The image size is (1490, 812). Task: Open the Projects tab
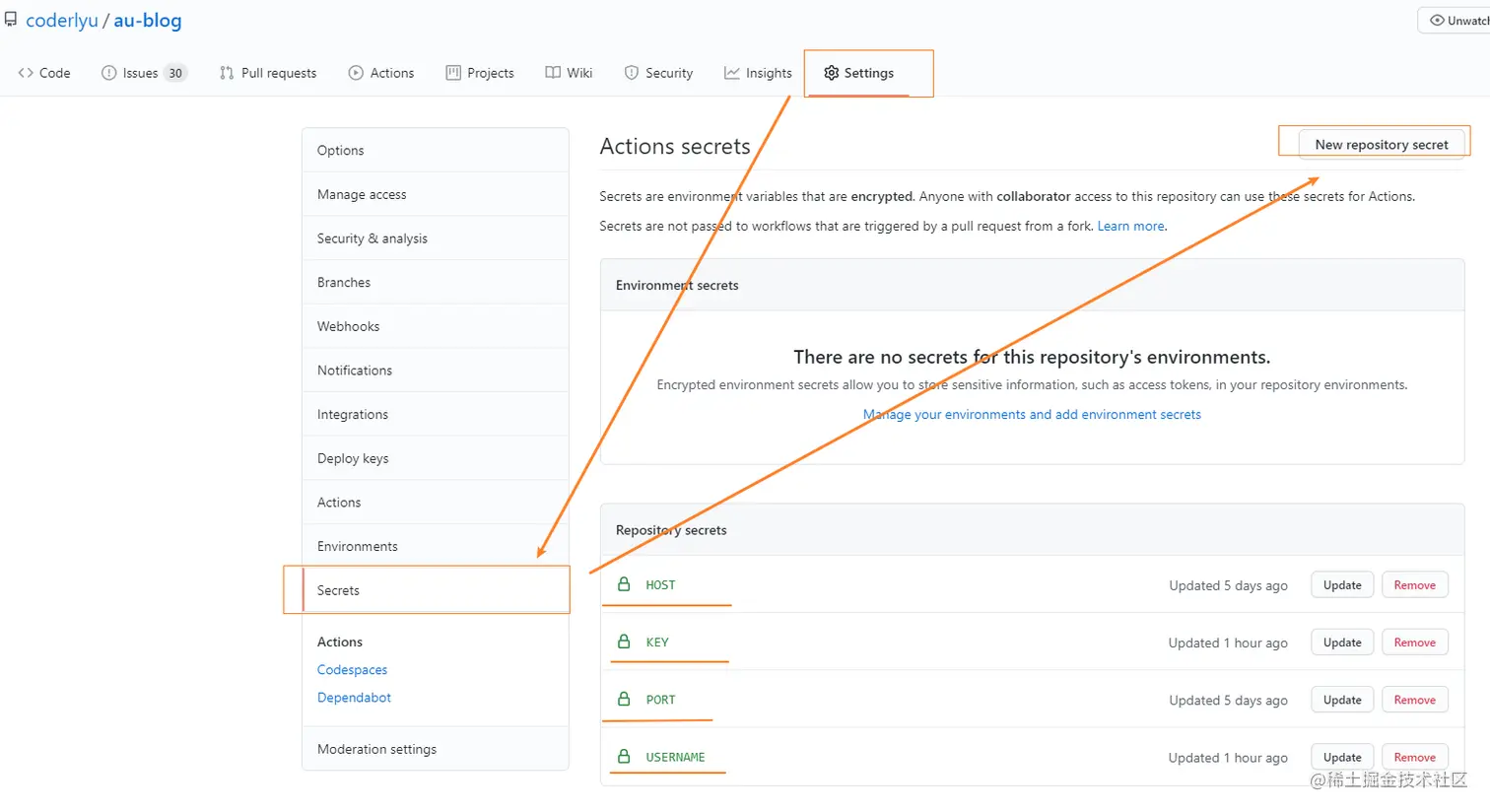[480, 73]
